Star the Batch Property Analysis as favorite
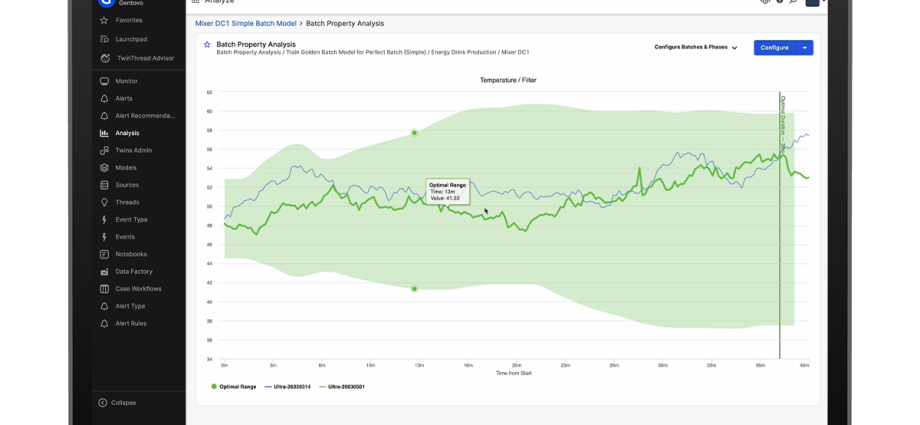The width and height of the screenshot is (920, 425). pyautogui.click(x=207, y=45)
